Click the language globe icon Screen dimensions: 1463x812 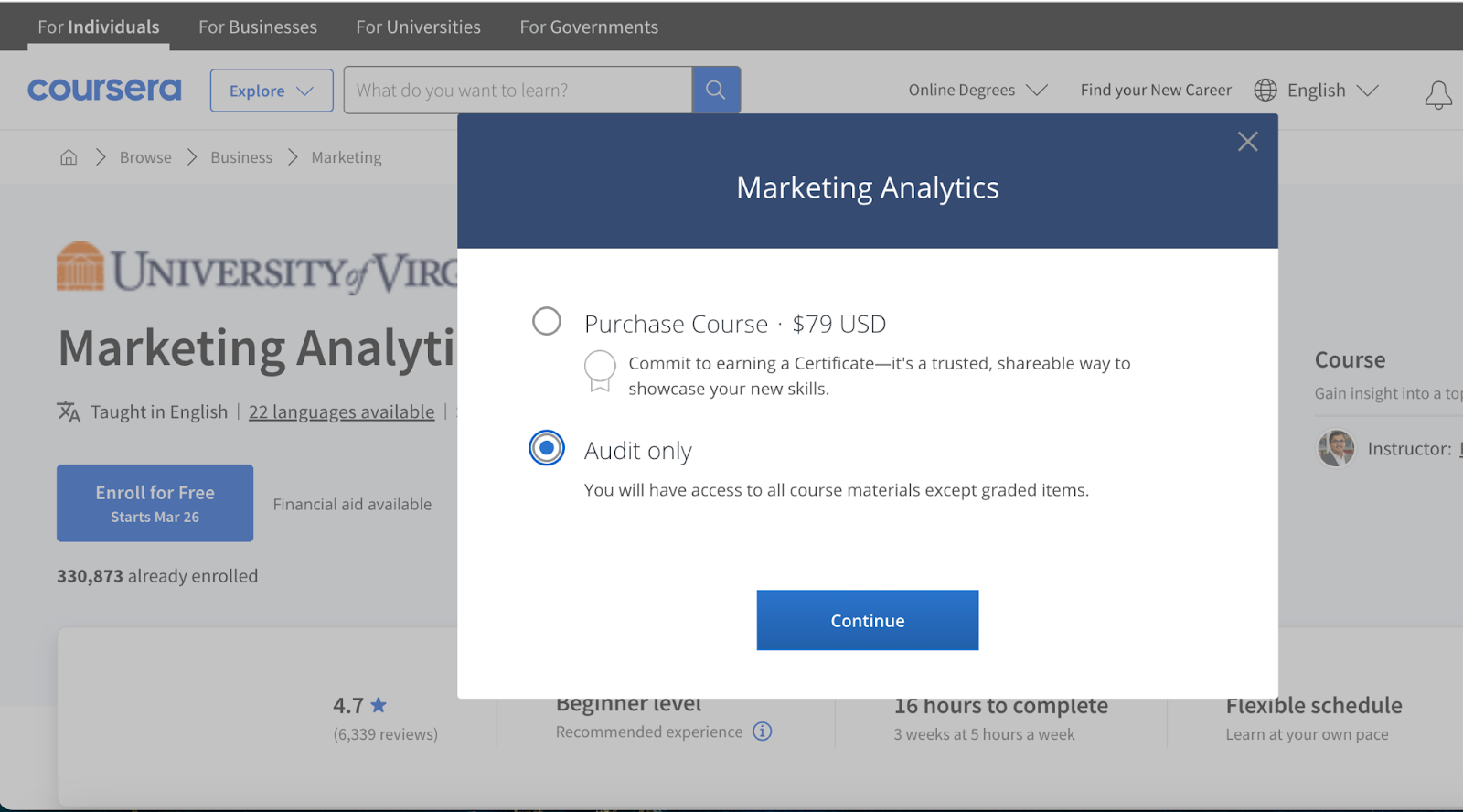coord(1265,90)
